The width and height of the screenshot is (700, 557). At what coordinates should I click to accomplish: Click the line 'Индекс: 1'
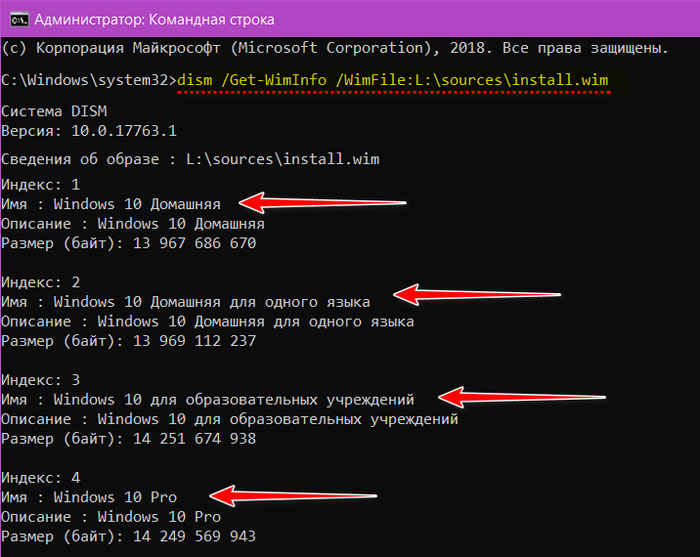(x=41, y=184)
